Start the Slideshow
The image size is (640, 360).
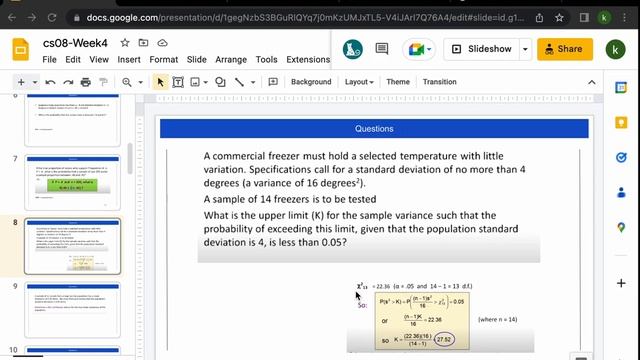(x=482, y=49)
